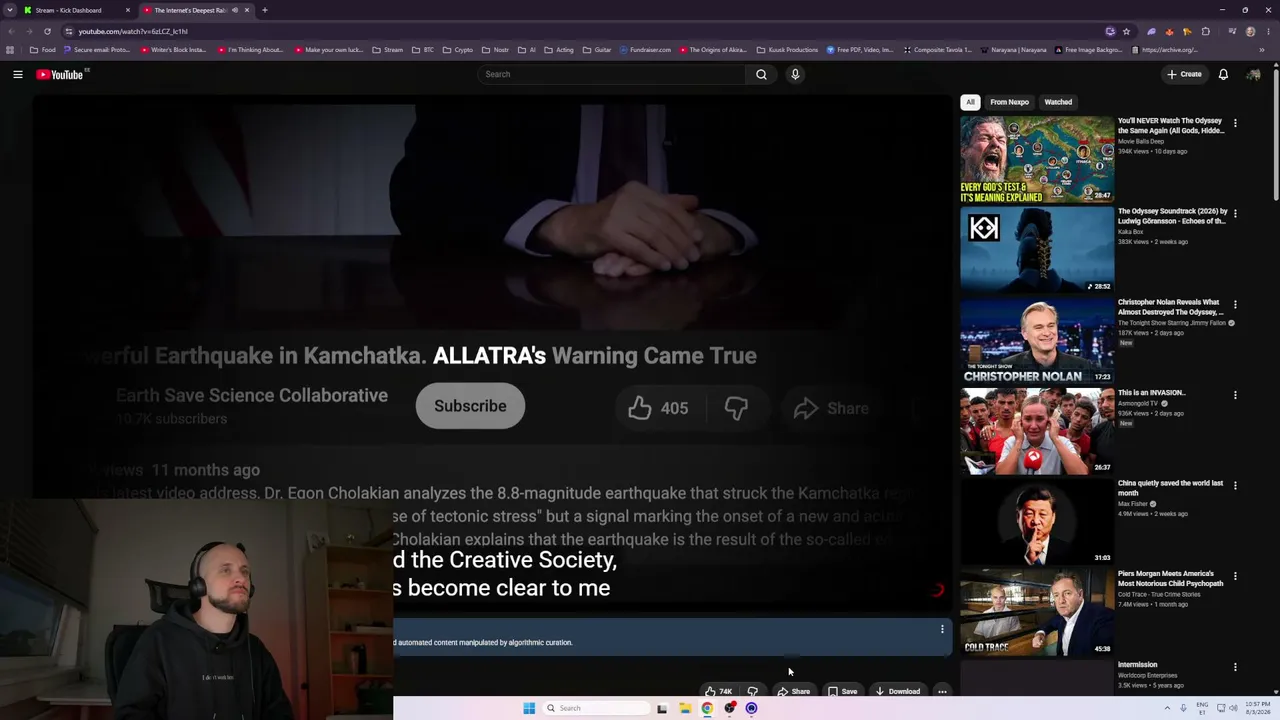The image size is (1280, 720).
Task: Open File Explorer from the taskbar
Action: [x=685, y=708]
